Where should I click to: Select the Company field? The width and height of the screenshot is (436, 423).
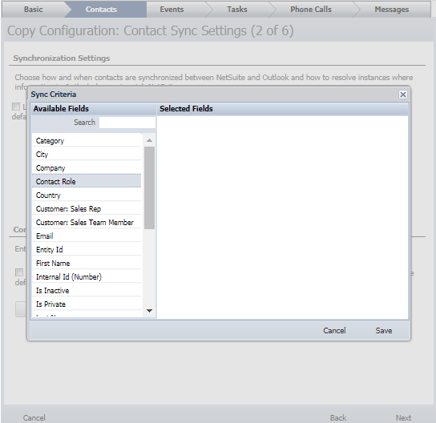click(x=86, y=168)
